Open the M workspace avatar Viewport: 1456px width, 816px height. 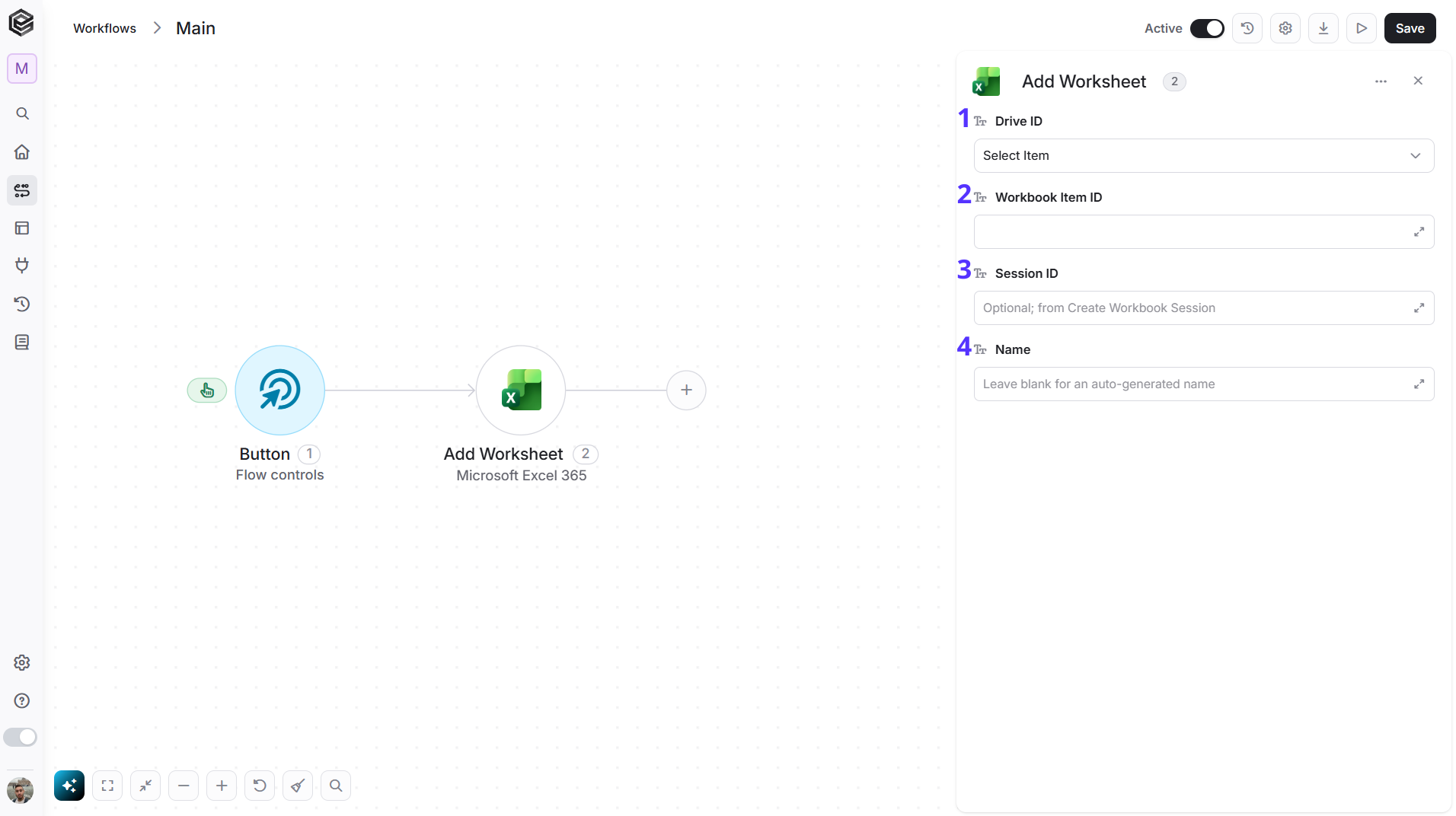click(x=22, y=69)
